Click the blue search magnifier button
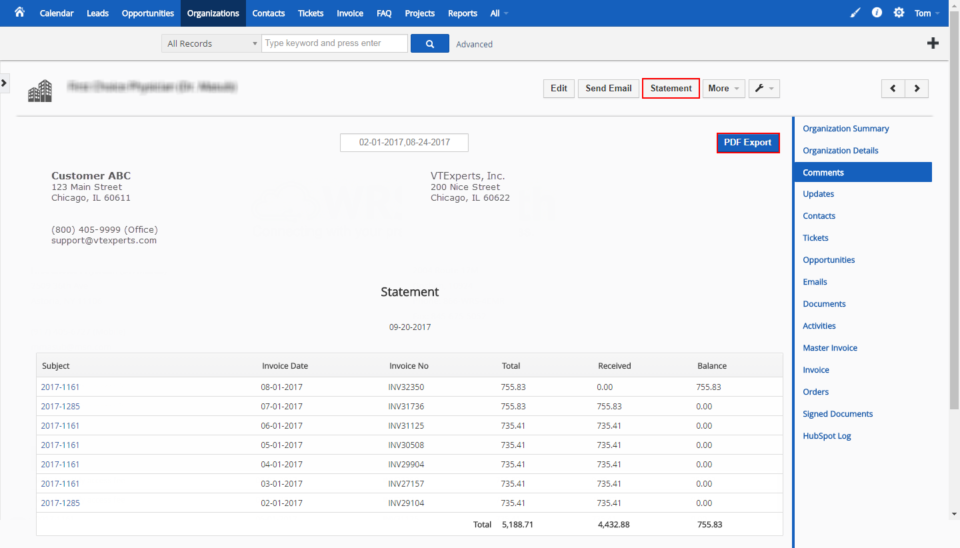960x548 pixels. point(429,43)
